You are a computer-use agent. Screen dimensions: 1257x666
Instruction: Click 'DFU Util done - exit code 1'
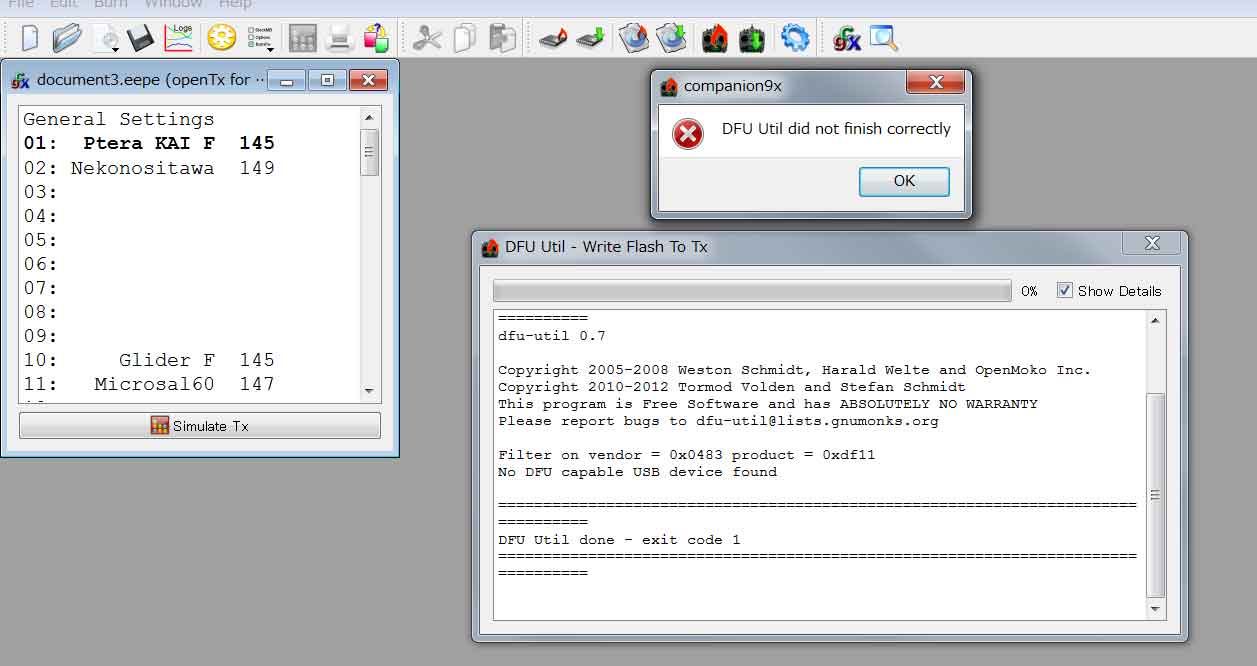click(619, 540)
